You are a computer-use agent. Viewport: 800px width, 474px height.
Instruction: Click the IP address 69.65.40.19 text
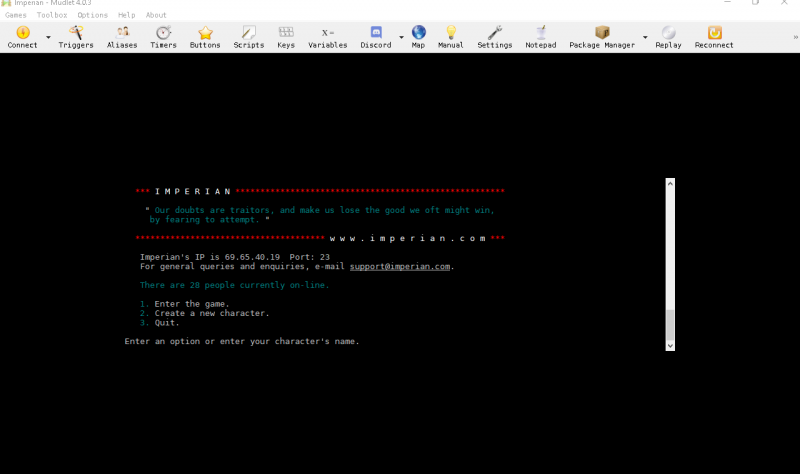point(252,257)
